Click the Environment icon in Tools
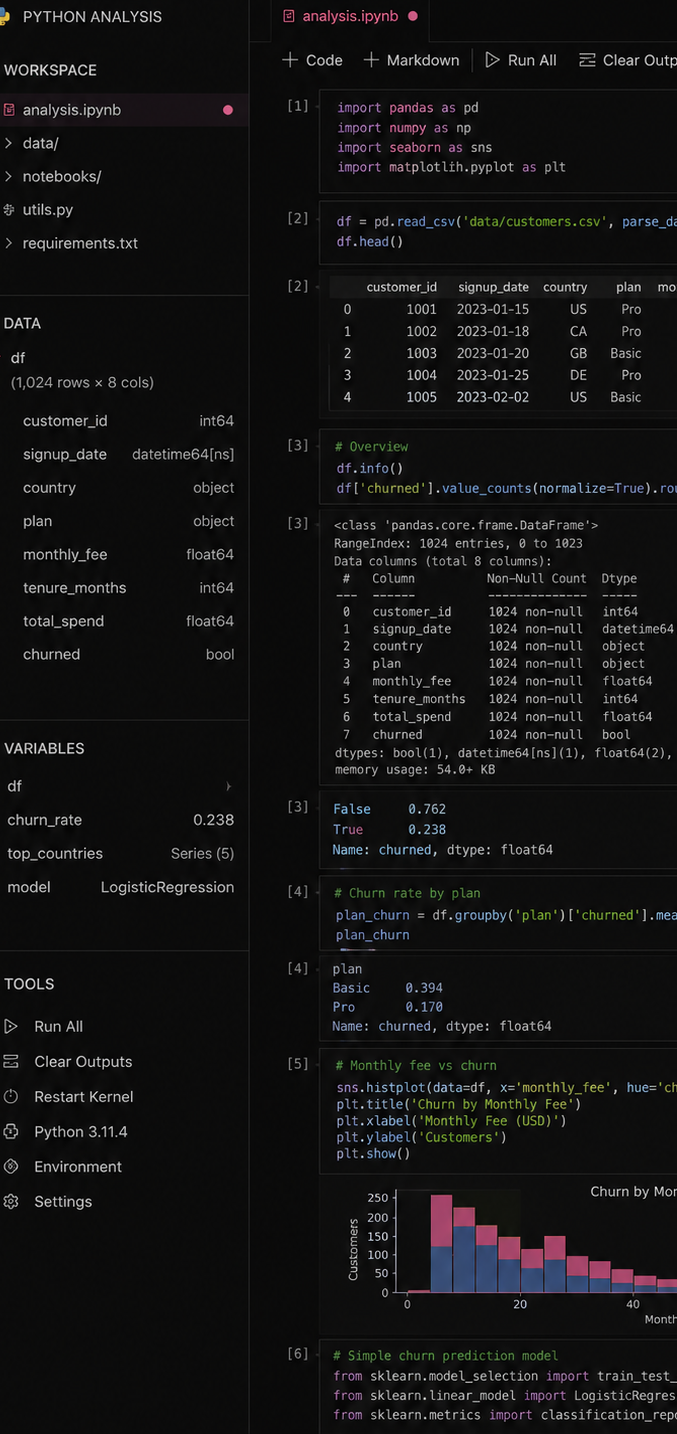This screenshot has width=677, height=1434. point(11,1167)
